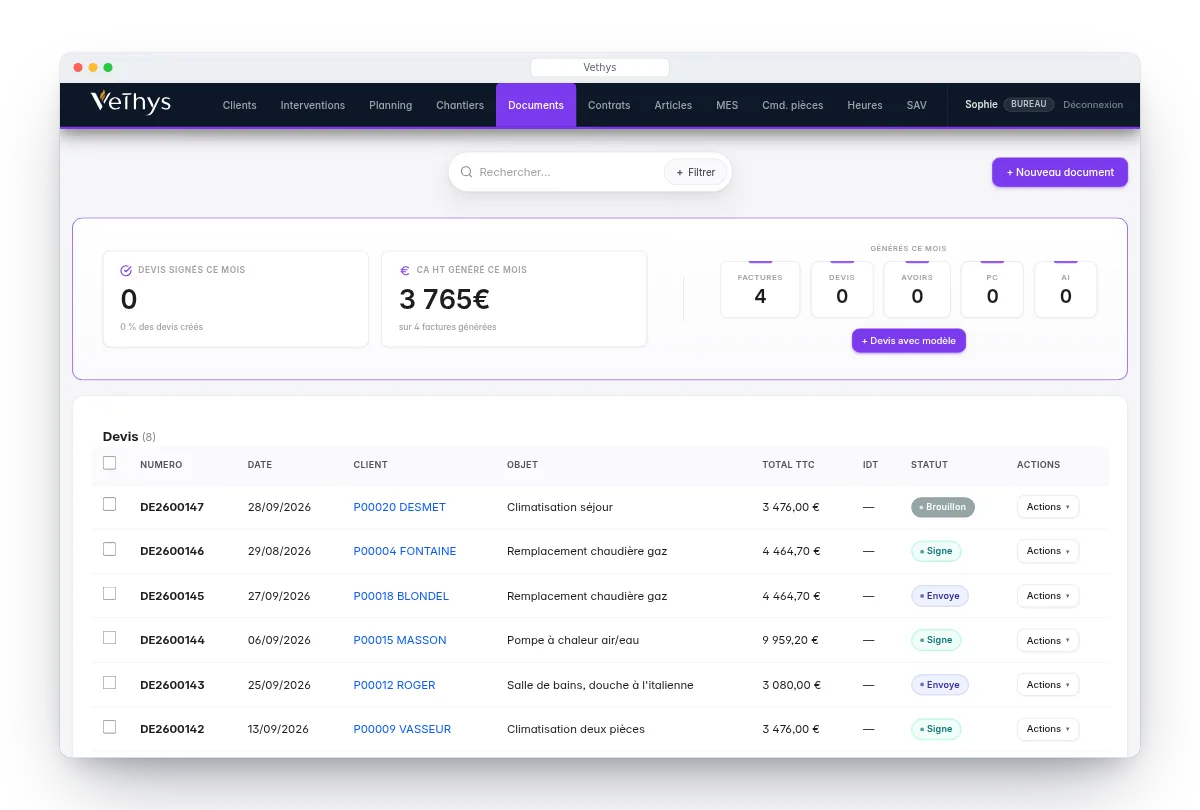Click the DATE column header
1200x810 pixels.
260,465
